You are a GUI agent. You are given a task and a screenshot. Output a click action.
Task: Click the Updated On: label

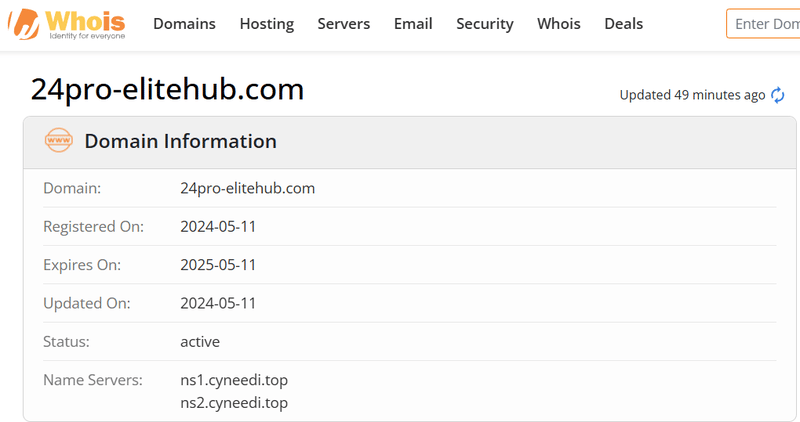[x=87, y=303]
